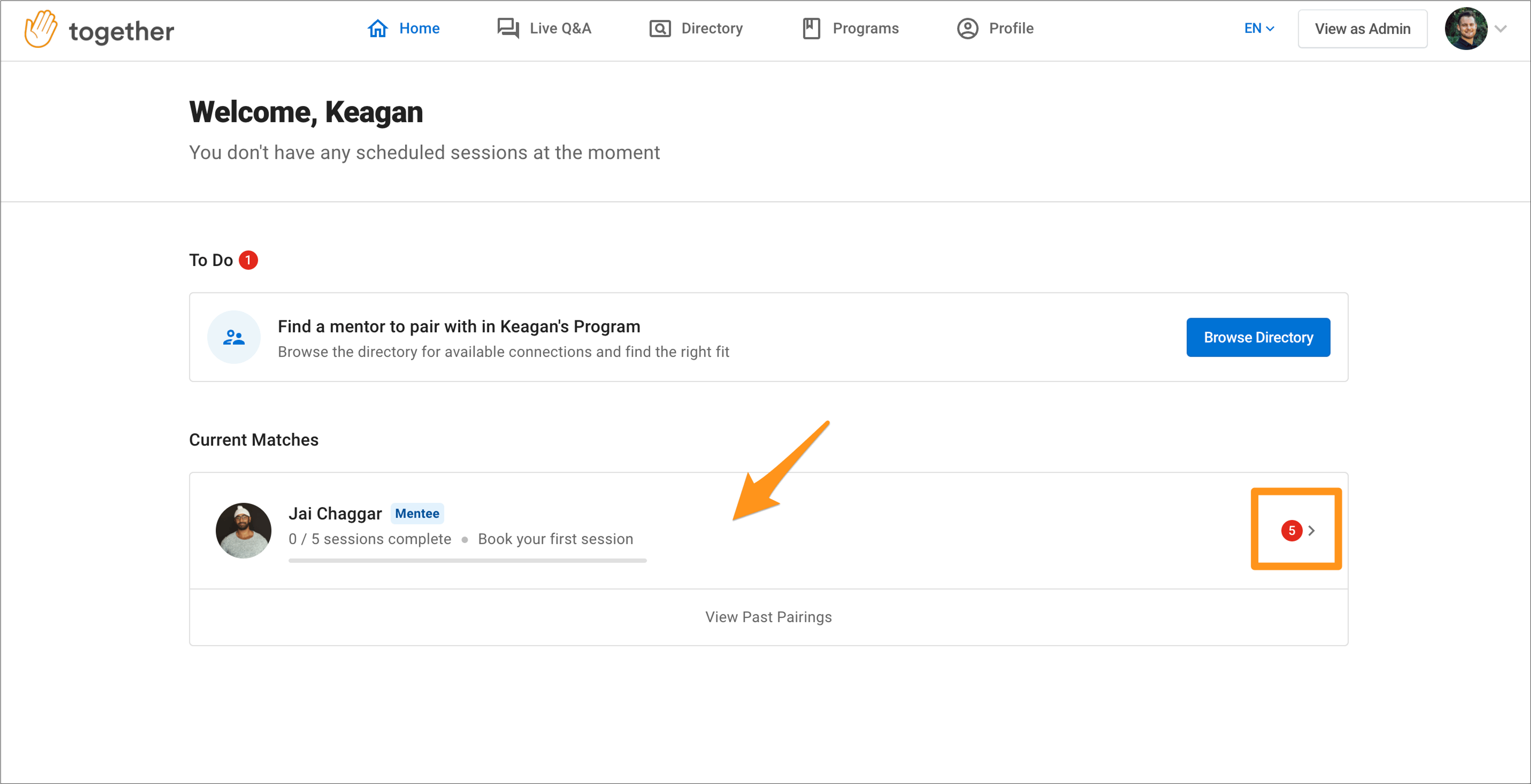Click the red To Do count badge
The width and height of the screenshot is (1531, 784).
[x=249, y=260]
